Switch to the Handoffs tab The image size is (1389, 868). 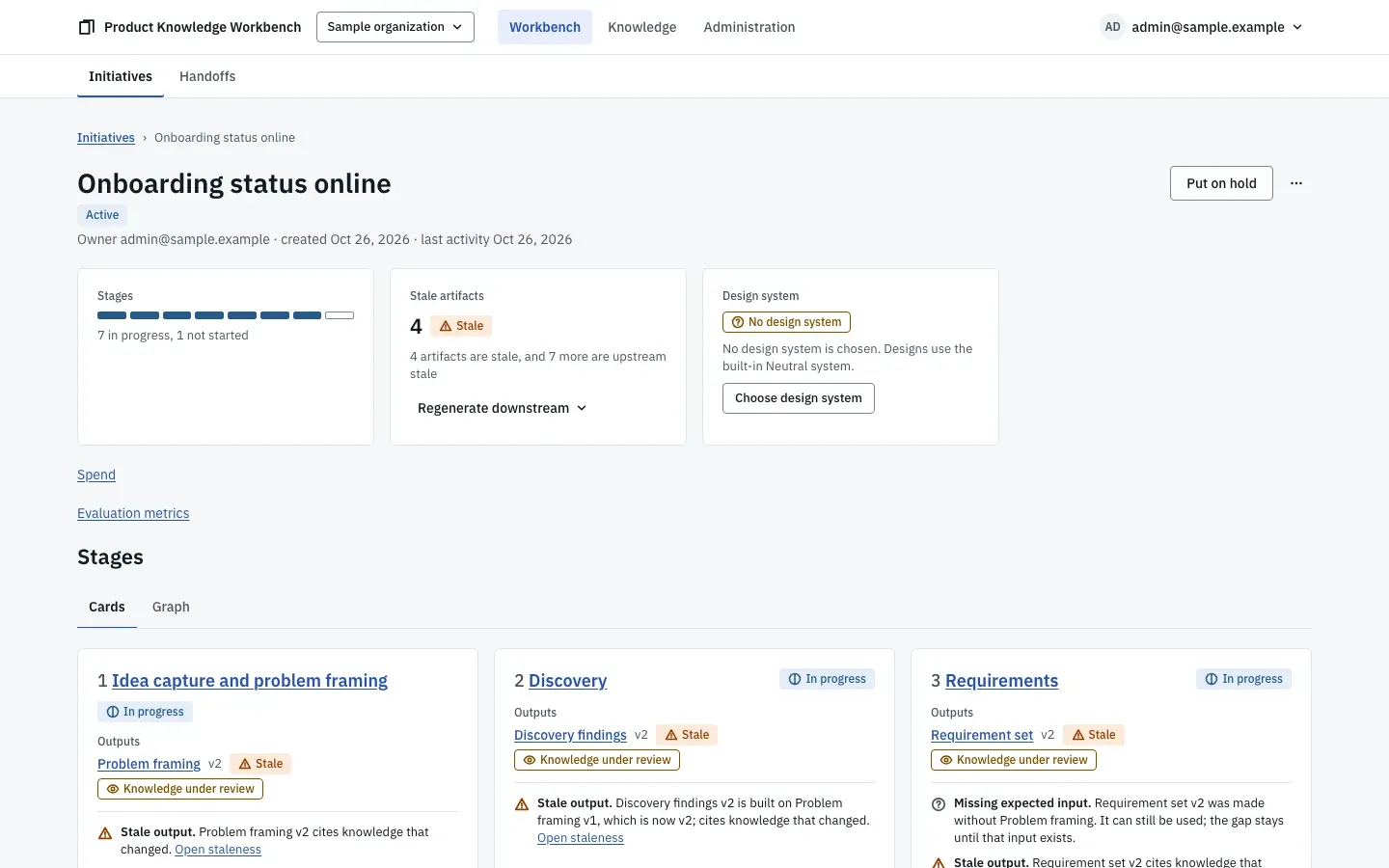207,76
